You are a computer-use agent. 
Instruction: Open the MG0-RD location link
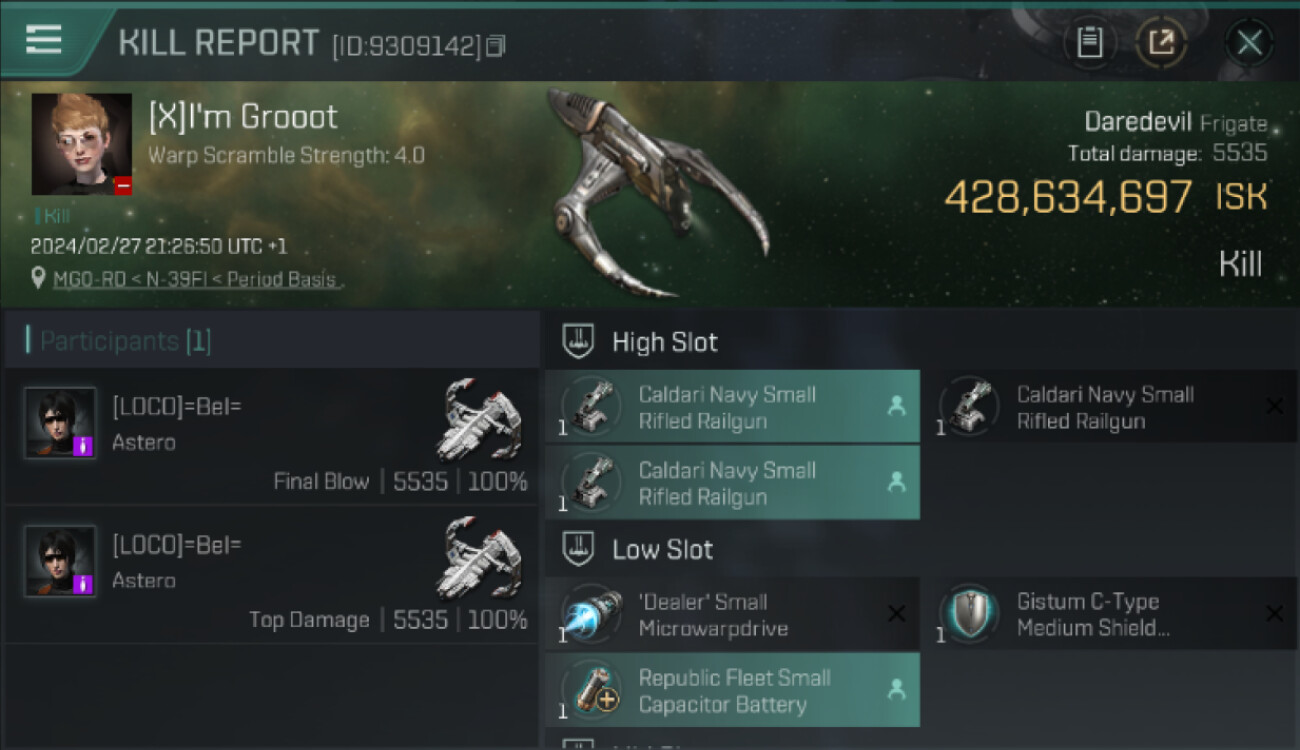tap(195, 279)
